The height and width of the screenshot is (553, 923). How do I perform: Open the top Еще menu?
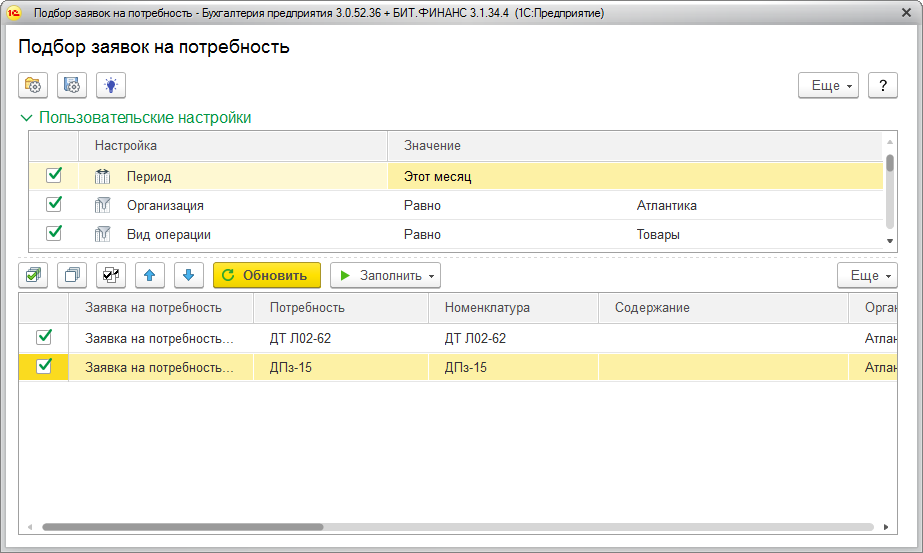tap(829, 86)
